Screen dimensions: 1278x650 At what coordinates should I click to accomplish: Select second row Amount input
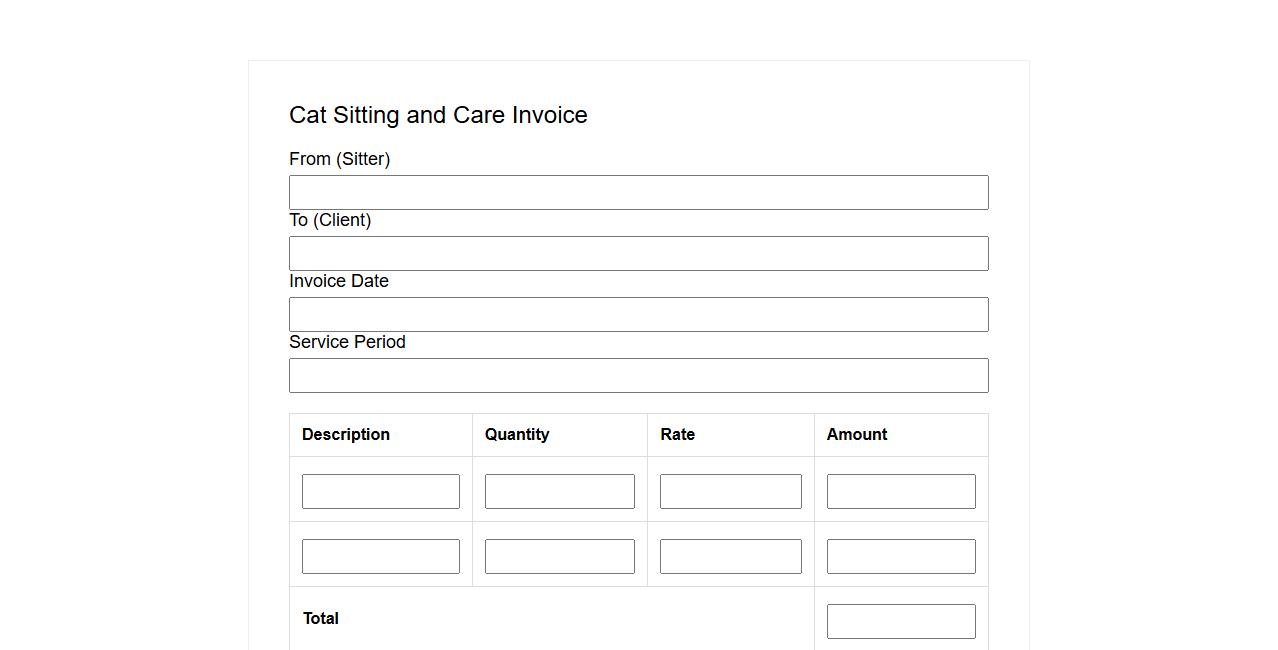(x=900, y=557)
